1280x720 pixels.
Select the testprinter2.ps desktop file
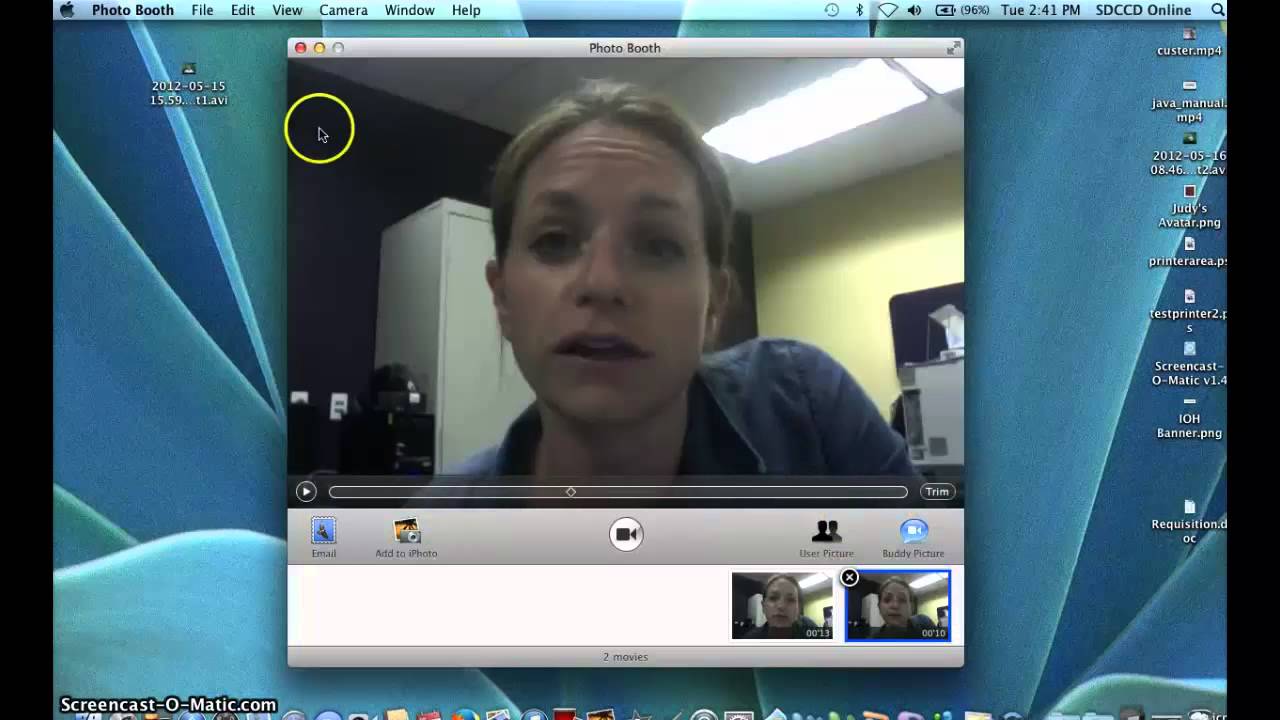pos(1190,313)
